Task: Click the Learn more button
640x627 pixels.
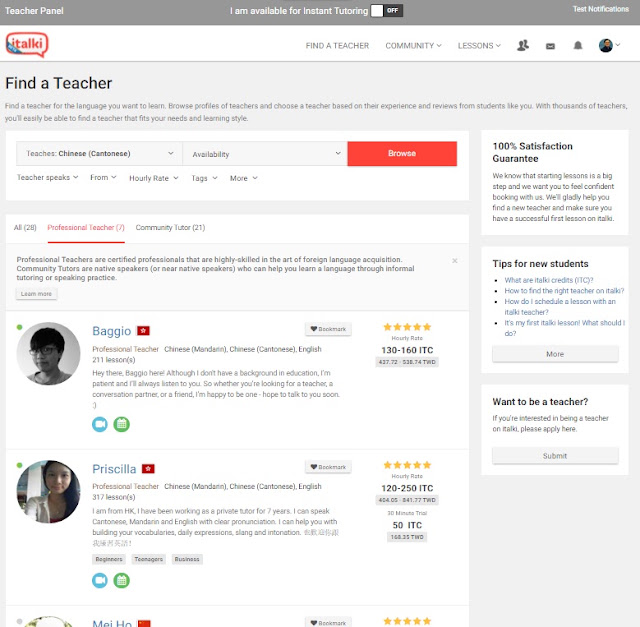Action: click(36, 293)
